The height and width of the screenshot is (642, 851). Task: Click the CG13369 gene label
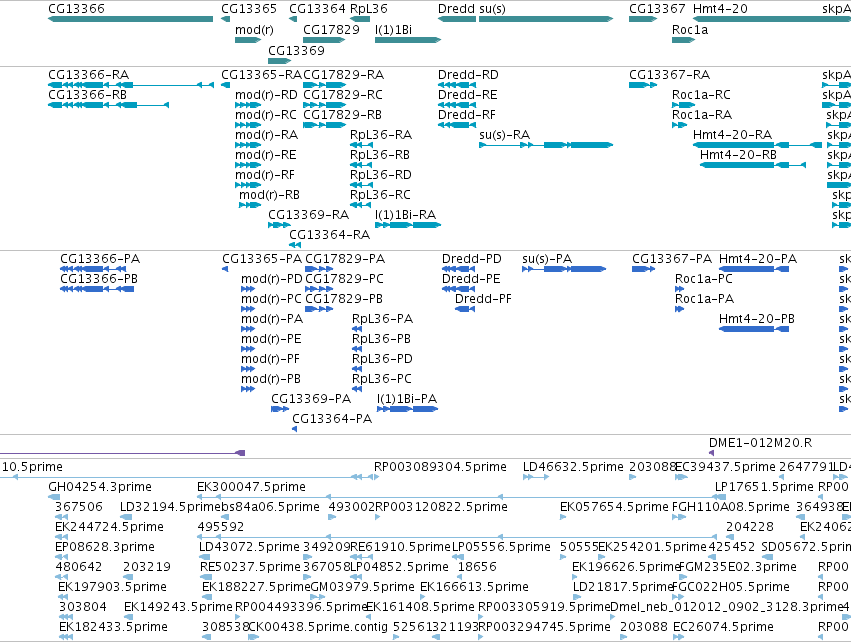296,50
